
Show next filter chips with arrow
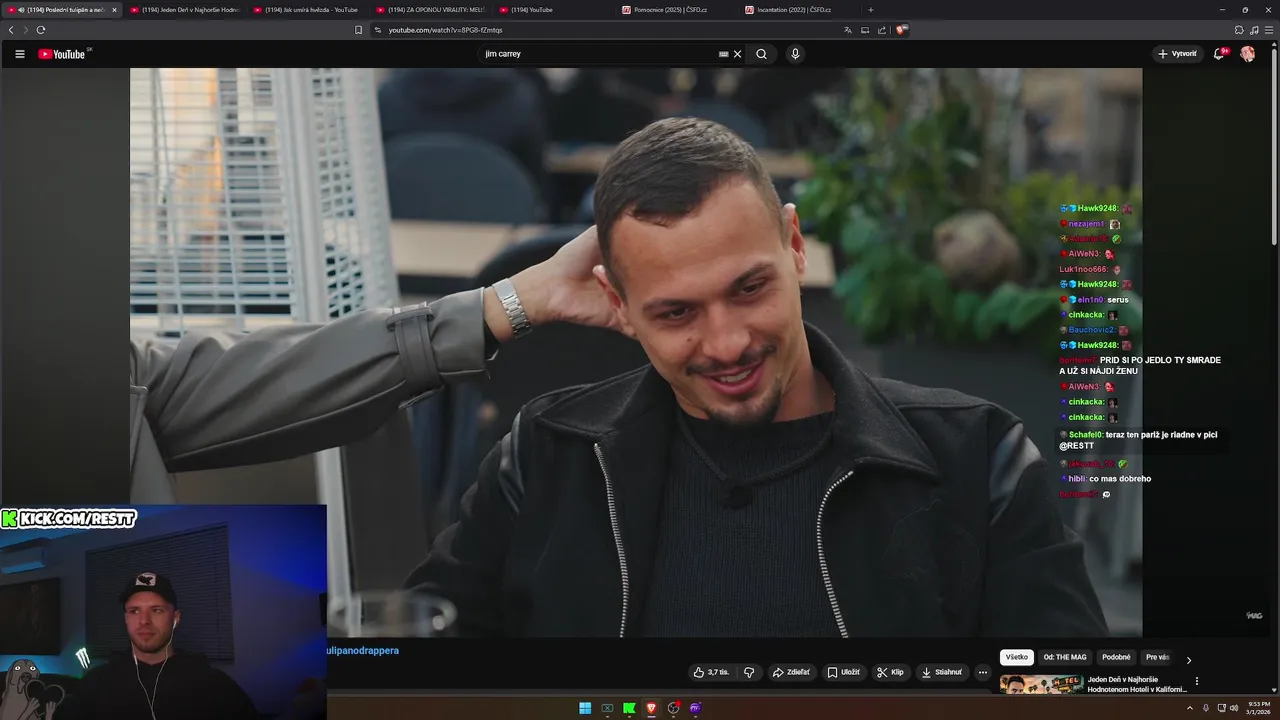coord(1189,660)
